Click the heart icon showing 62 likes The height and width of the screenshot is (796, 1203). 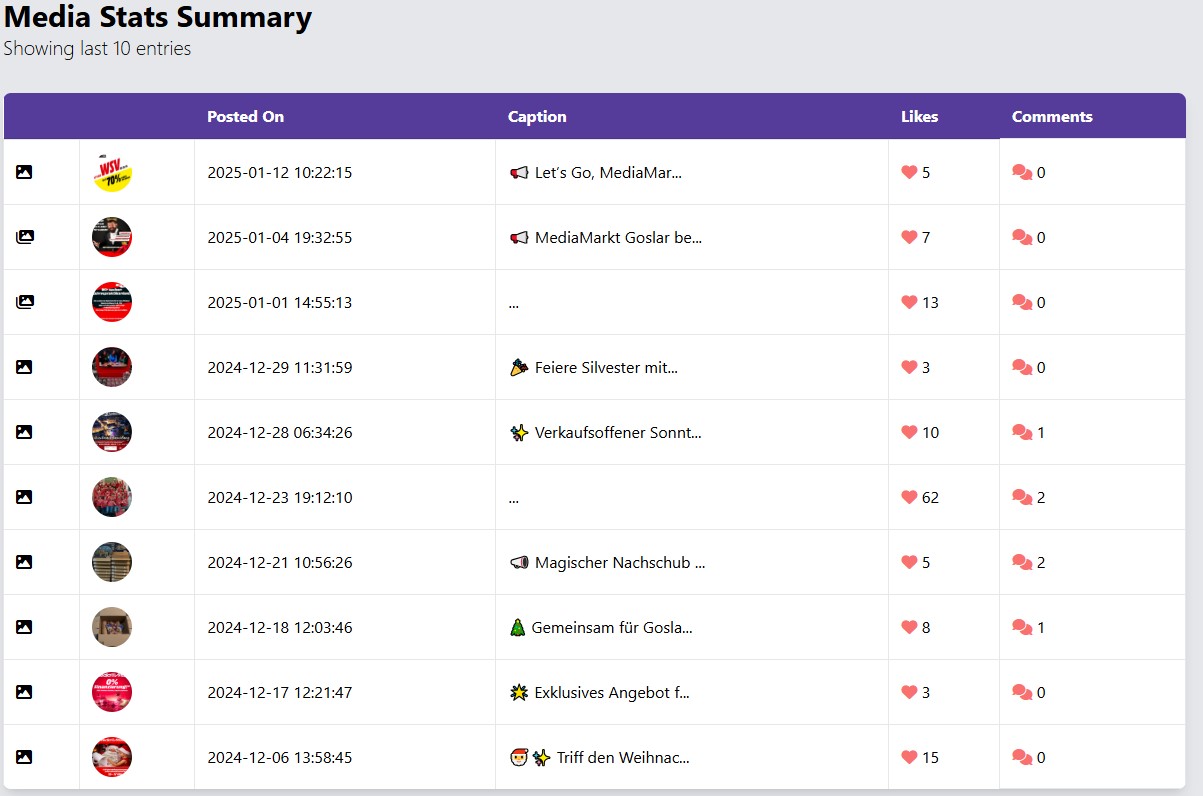(909, 497)
